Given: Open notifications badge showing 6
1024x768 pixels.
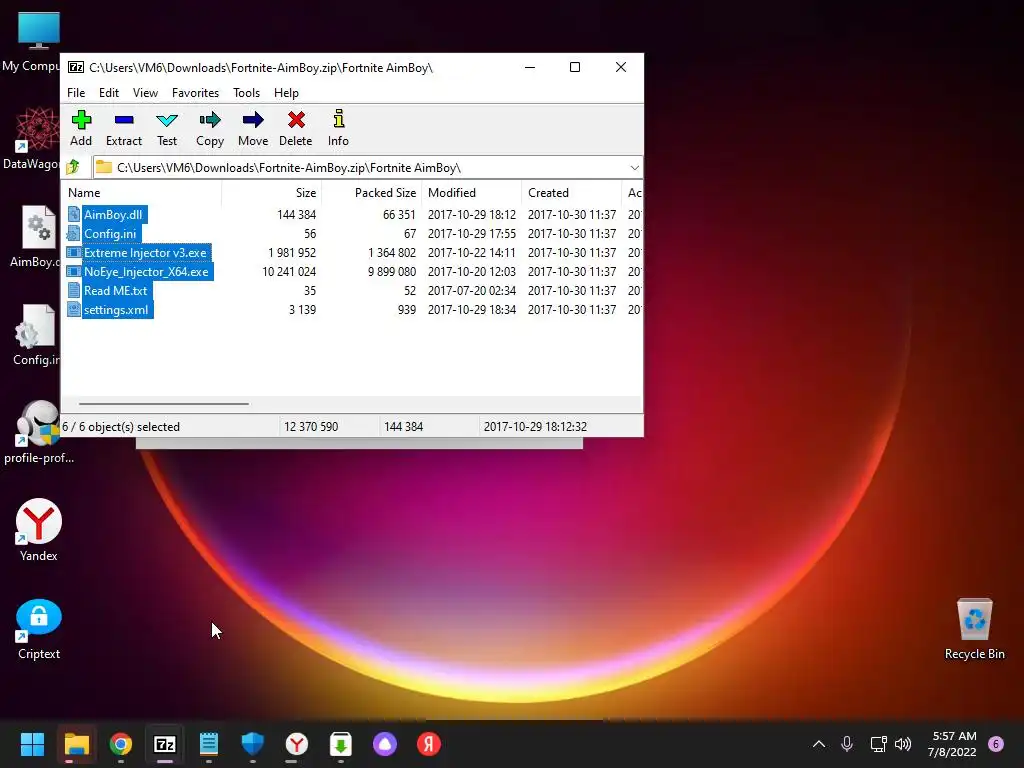Looking at the screenshot, I should coord(996,744).
